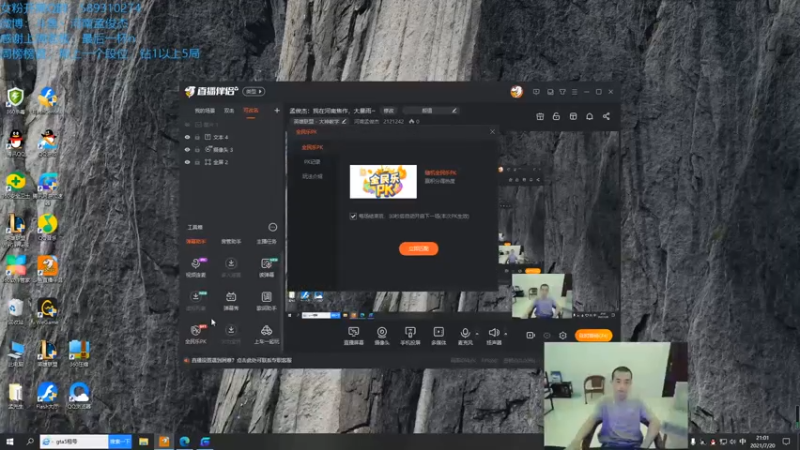Viewport: 800px width, 450px height.
Task: Select the 文本 4 layer row
Action: [233, 137]
